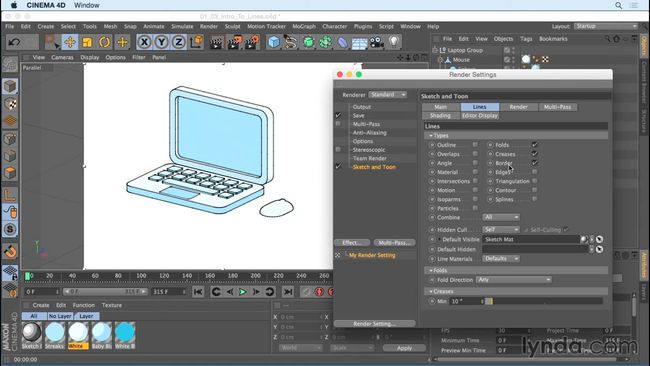Open the Line Materials Defaults dropdown
The height and width of the screenshot is (366, 650).
click(x=501, y=259)
